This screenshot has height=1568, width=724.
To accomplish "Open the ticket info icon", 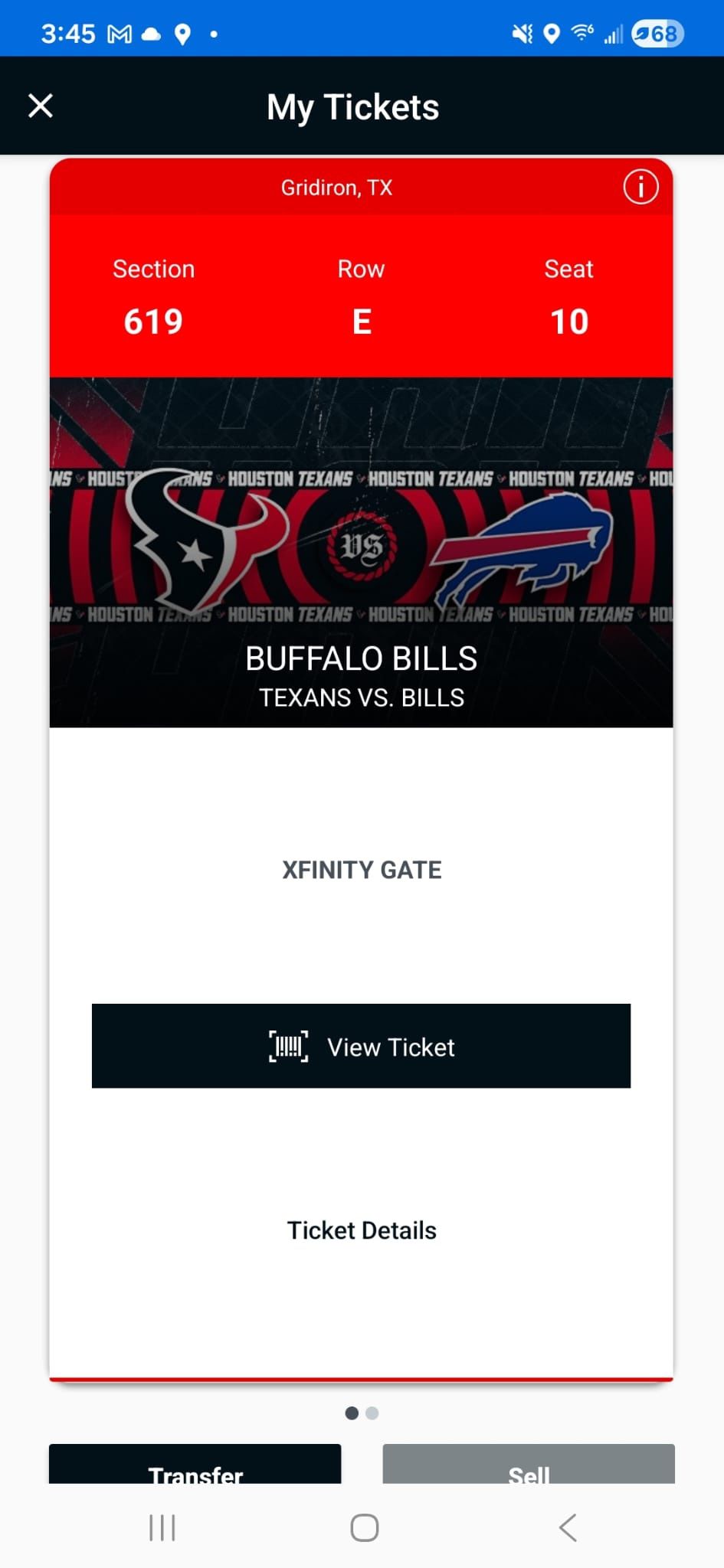I will pos(640,187).
